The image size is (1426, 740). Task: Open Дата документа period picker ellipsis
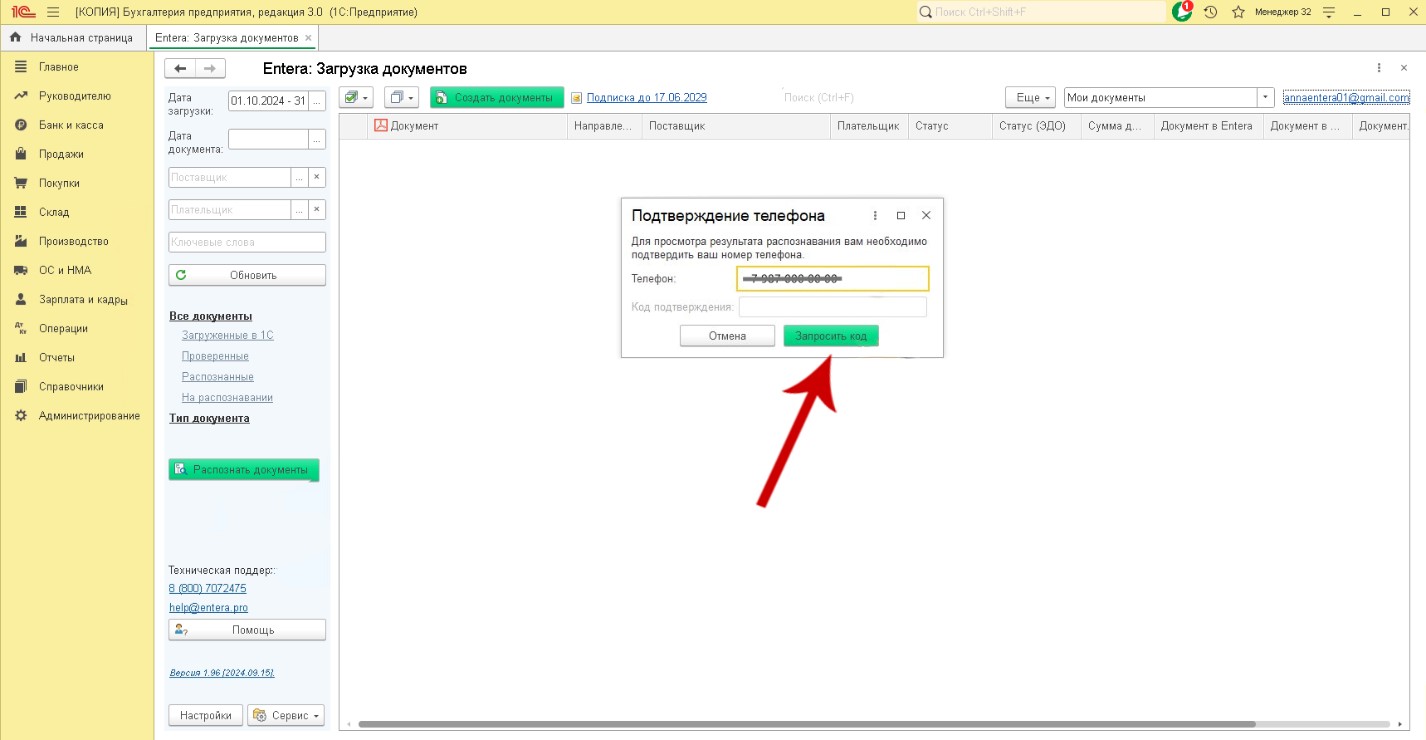point(318,139)
